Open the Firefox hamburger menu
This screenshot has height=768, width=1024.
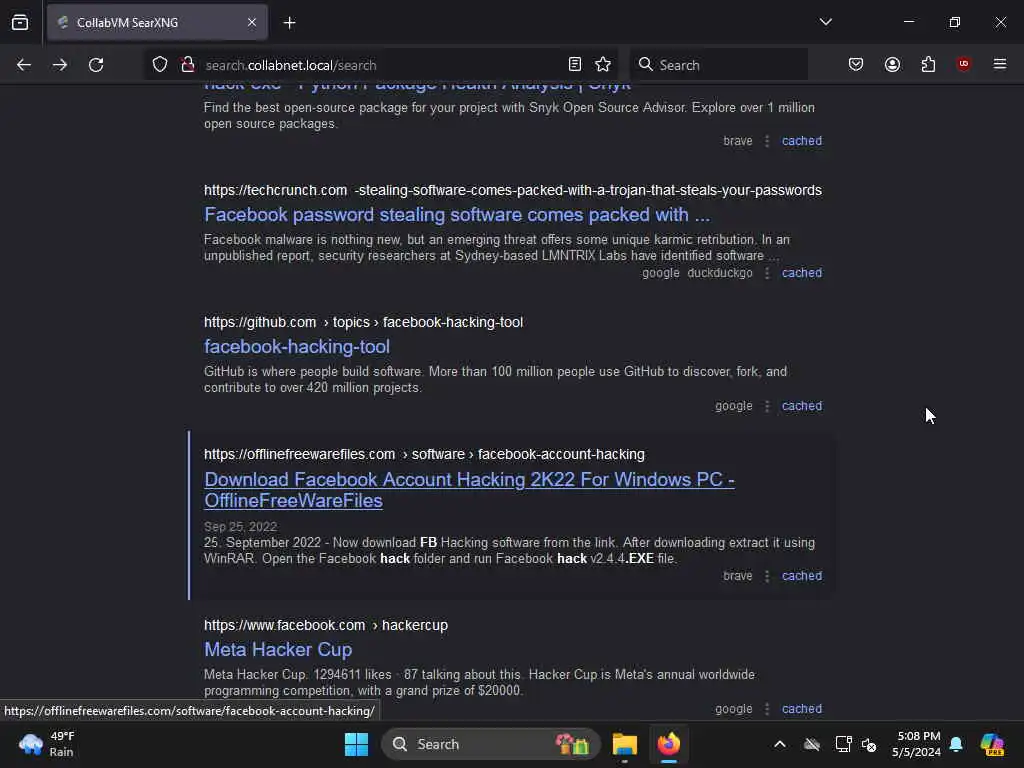click(x=1000, y=64)
